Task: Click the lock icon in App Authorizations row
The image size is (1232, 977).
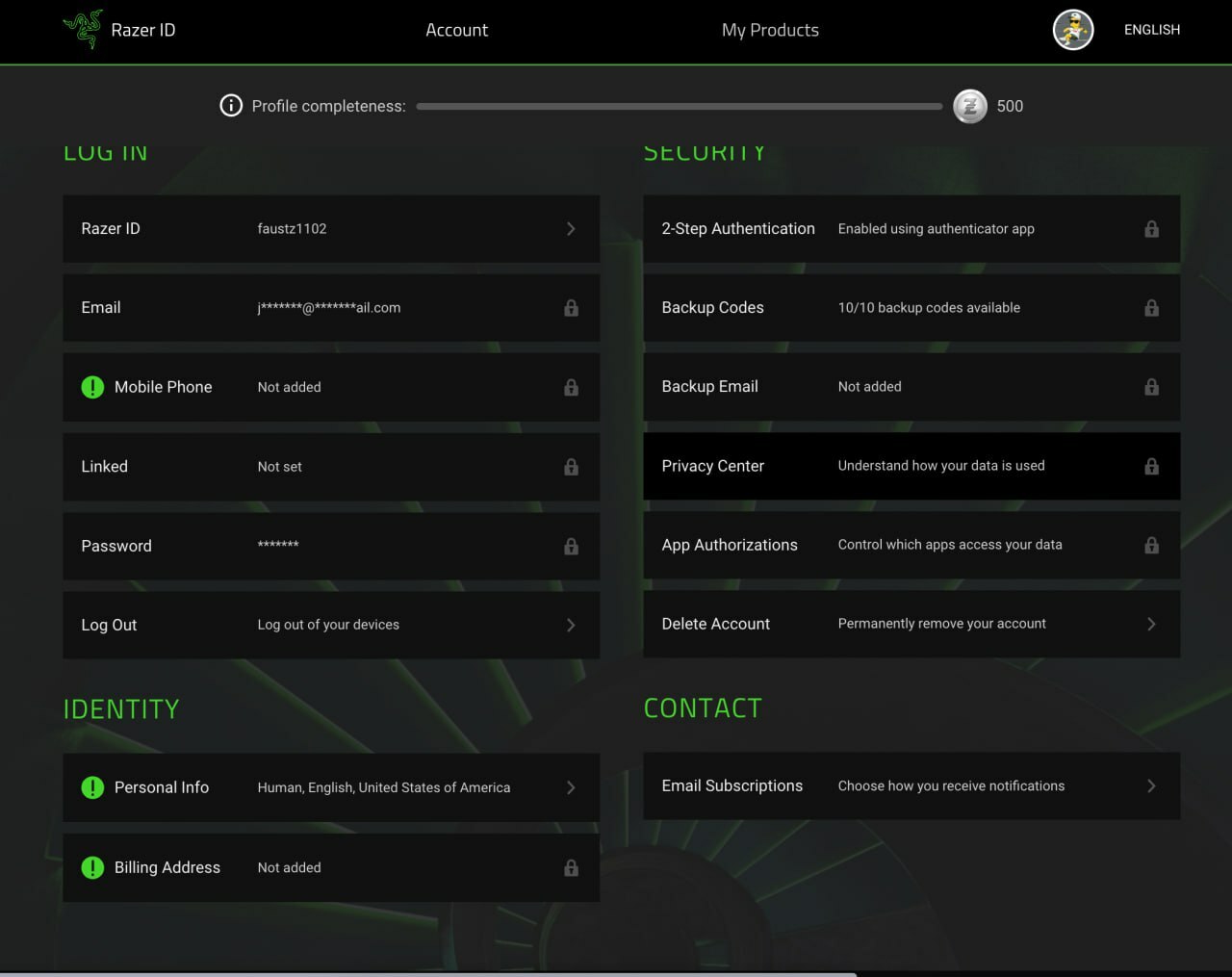Action: pos(1151,545)
